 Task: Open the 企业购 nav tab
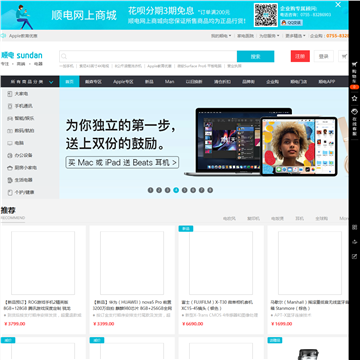272,82
